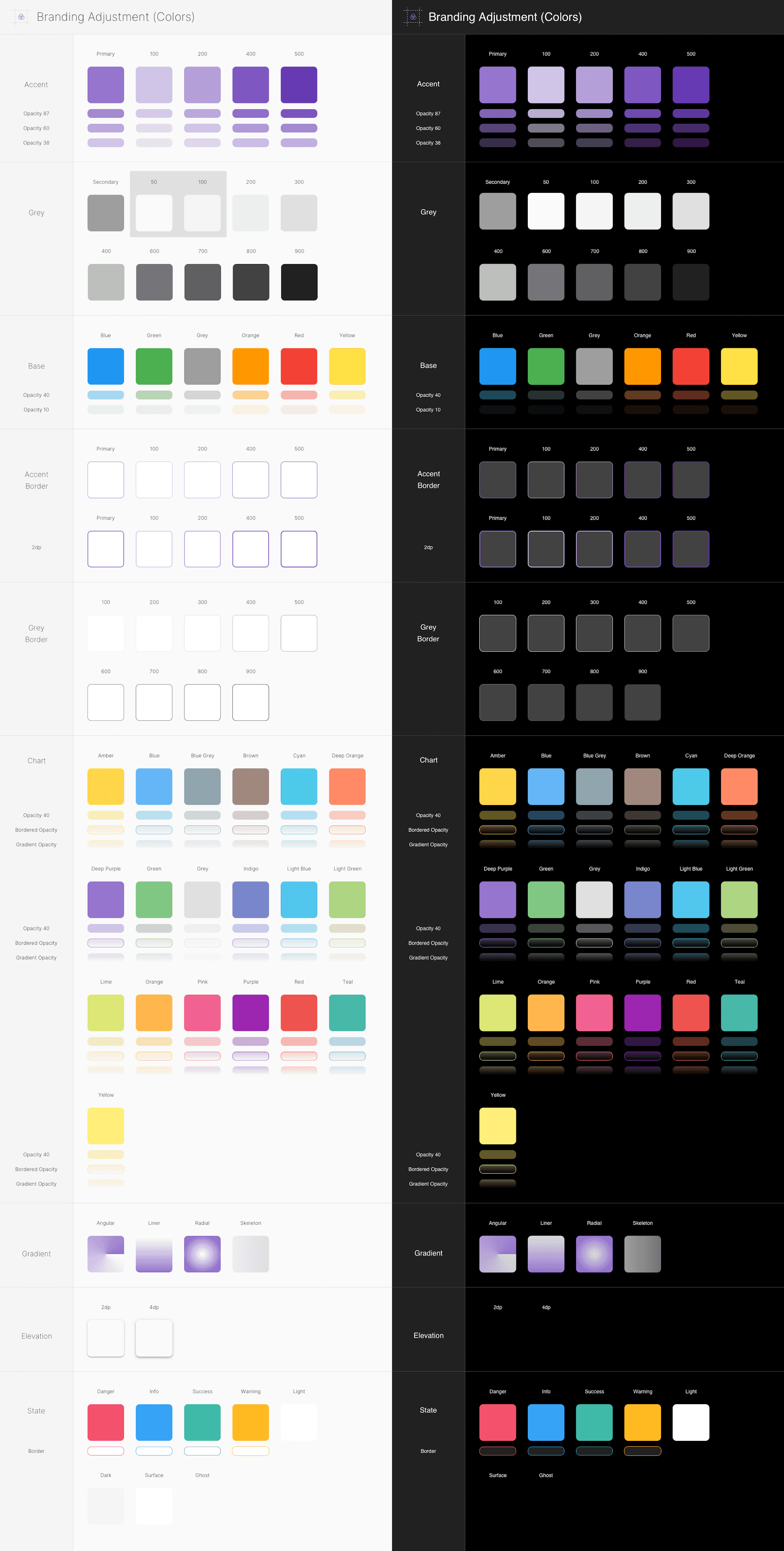Viewport: 784px width, 1551px height.
Task: Select Accent 100 swatch in dark panel
Action: point(546,85)
